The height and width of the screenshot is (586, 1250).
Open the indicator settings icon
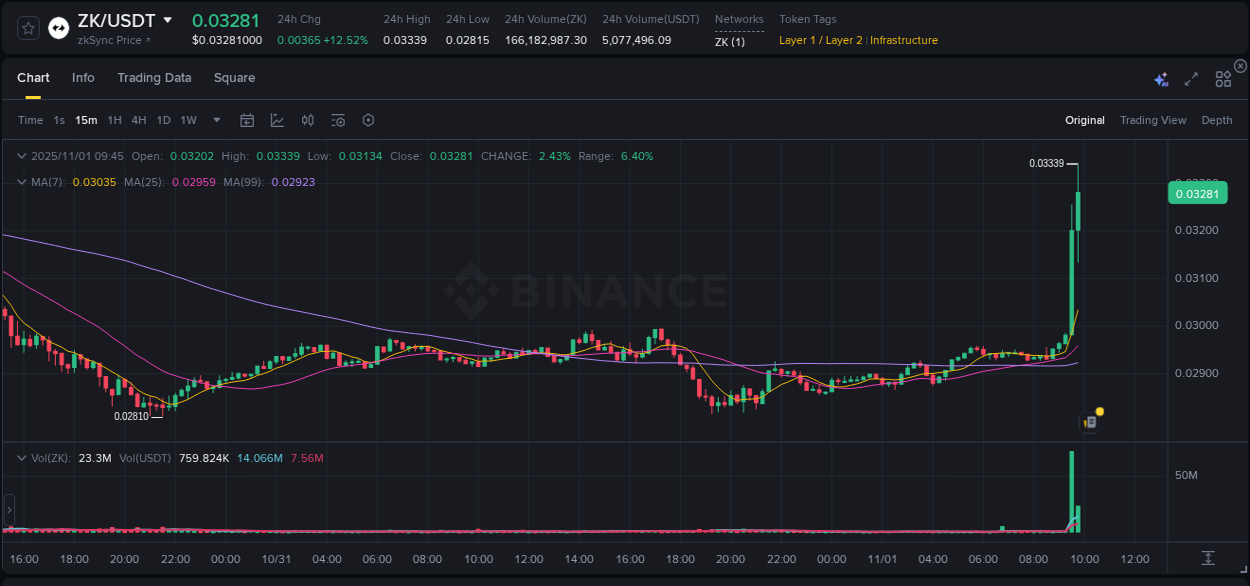tap(338, 120)
